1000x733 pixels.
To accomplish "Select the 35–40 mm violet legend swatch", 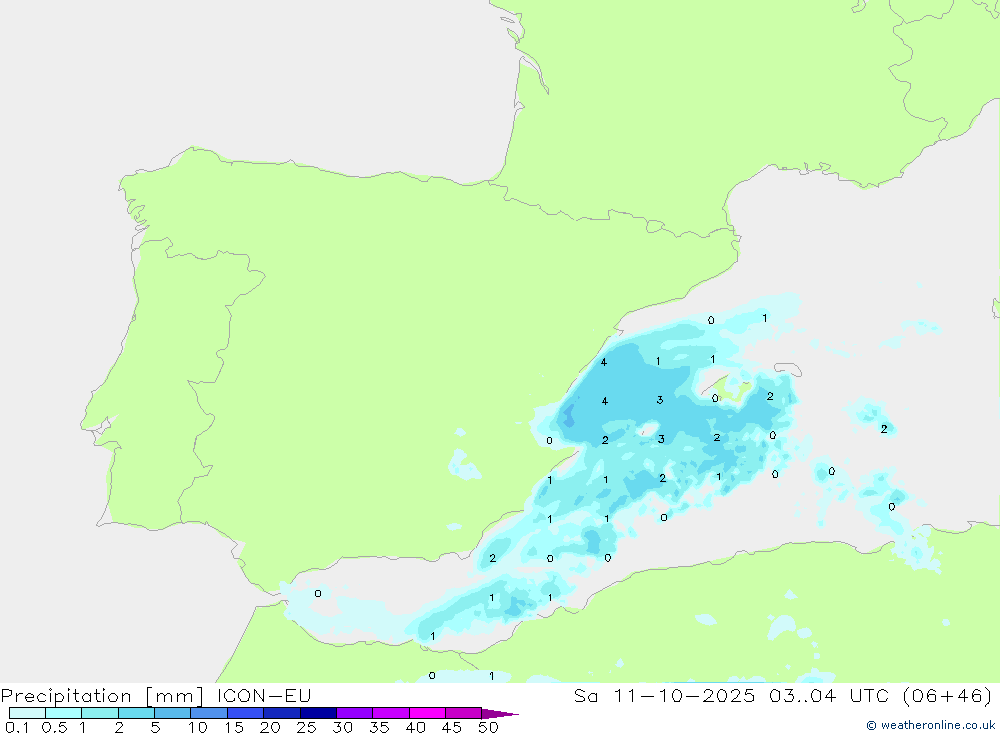I will tap(390, 713).
